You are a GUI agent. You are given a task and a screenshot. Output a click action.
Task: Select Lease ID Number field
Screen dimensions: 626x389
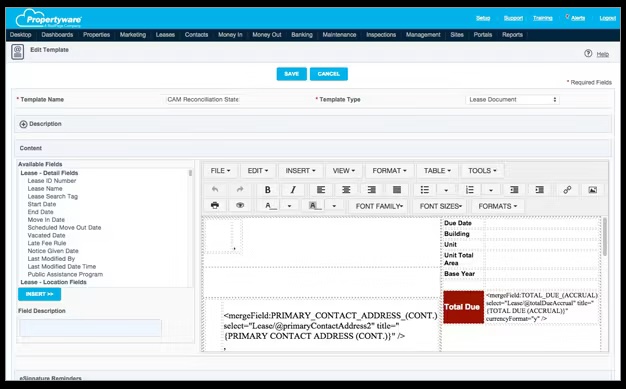(x=52, y=181)
